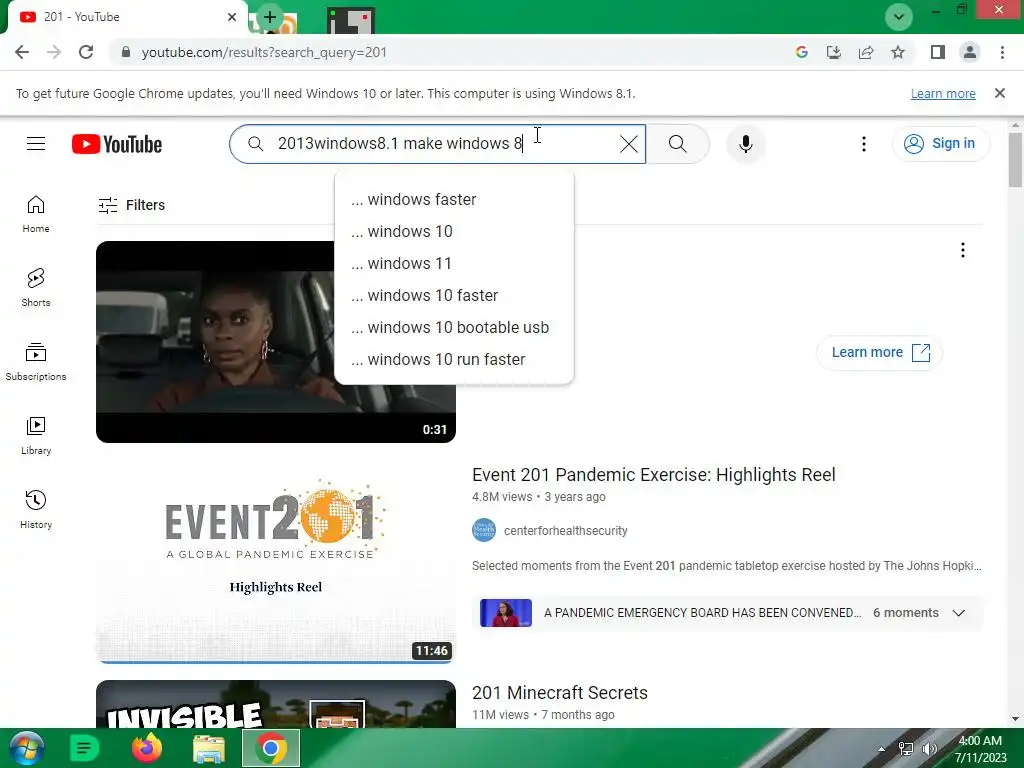Screen dimensions: 1024x768
Task: Visit centerforhealthsecurity channel
Action: (x=566, y=531)
